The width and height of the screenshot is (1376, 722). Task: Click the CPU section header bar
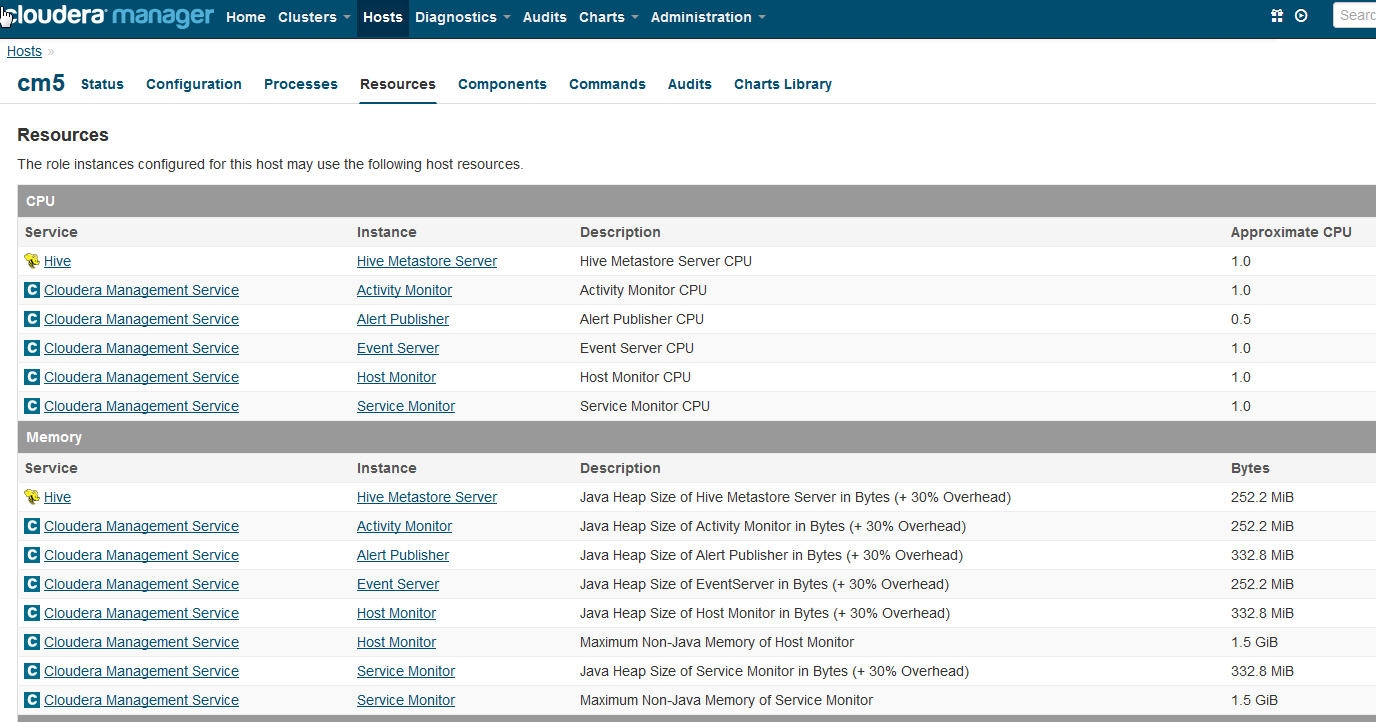(x=696, y=201)
